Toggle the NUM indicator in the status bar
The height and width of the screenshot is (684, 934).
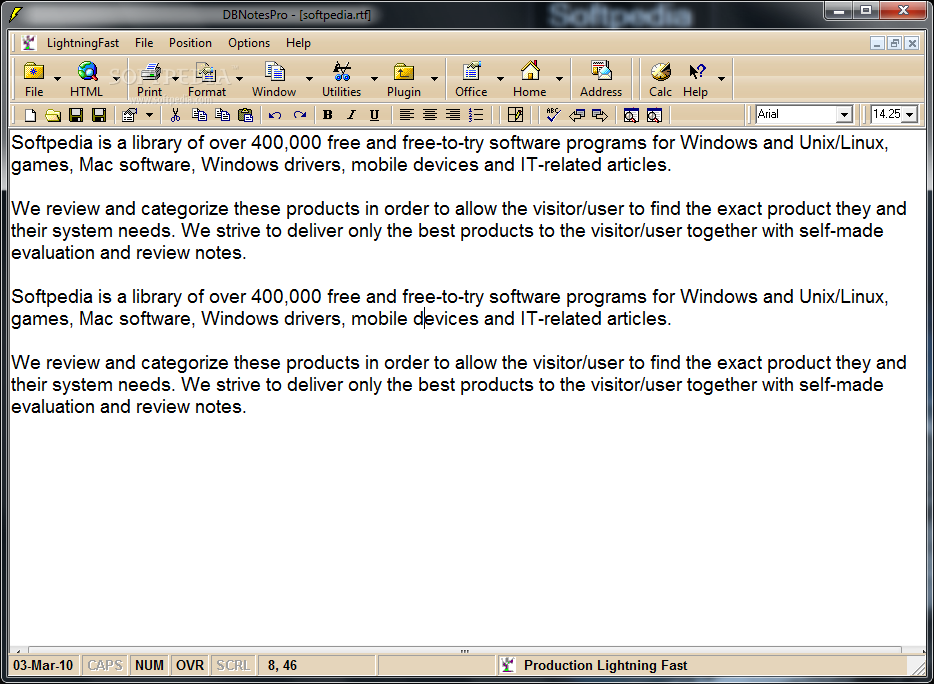pos(149,666)
